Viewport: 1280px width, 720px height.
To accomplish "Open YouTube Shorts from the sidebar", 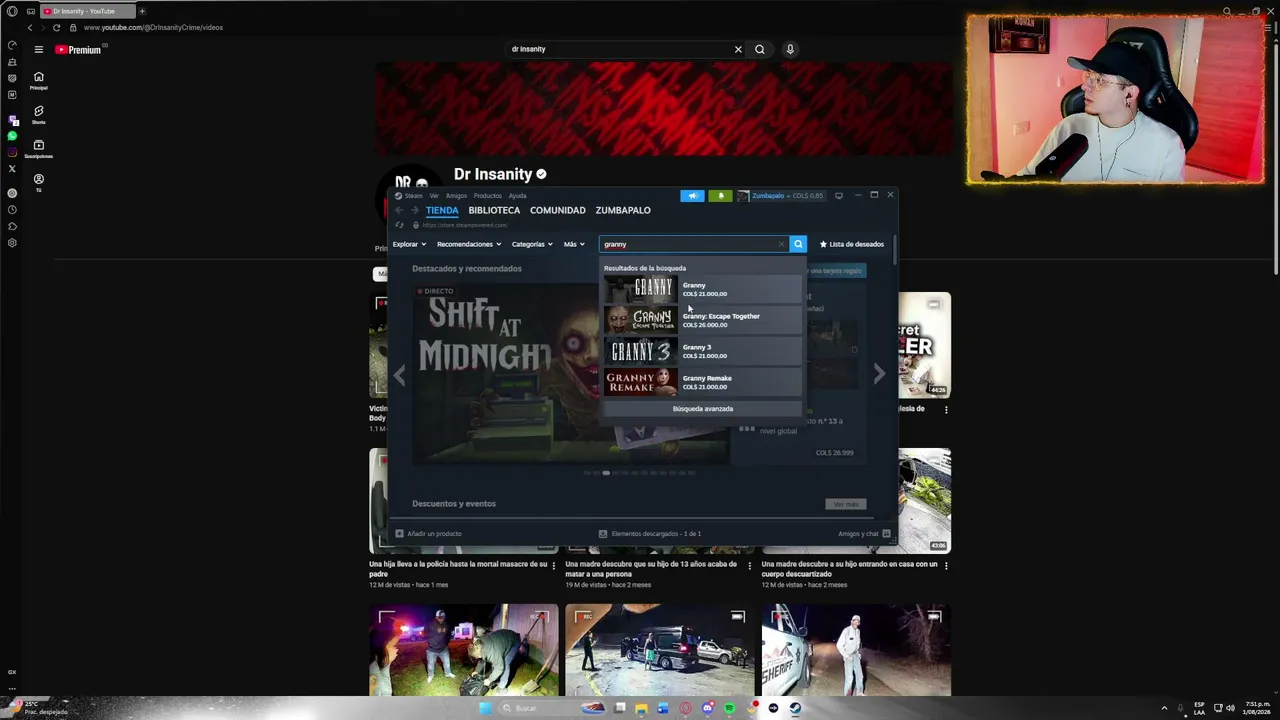I will tap(39, 114).
